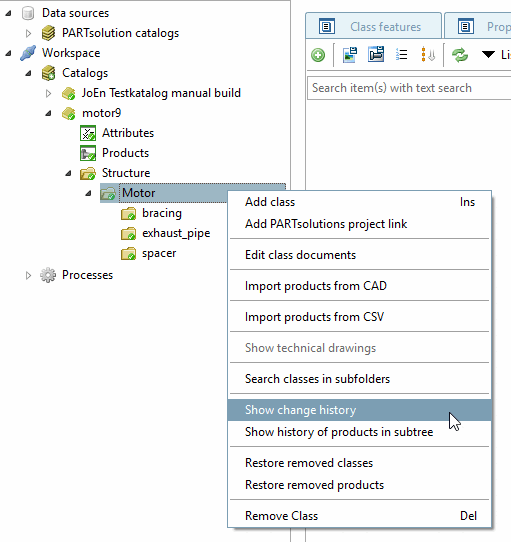Expand the Processes node
The image size is (511, 542).
coord(28,275)
